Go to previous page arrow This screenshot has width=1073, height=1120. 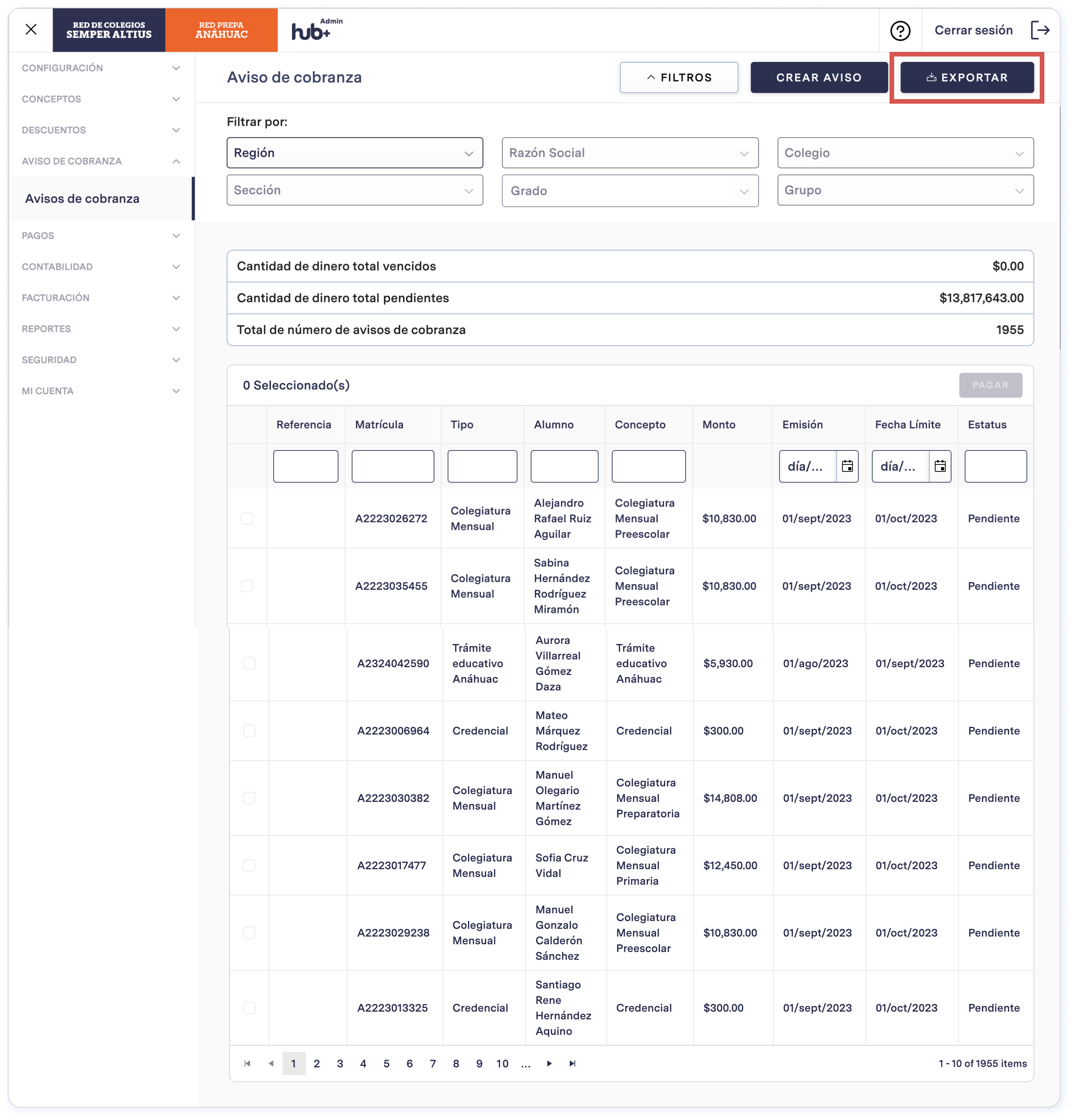point(271,1063)
